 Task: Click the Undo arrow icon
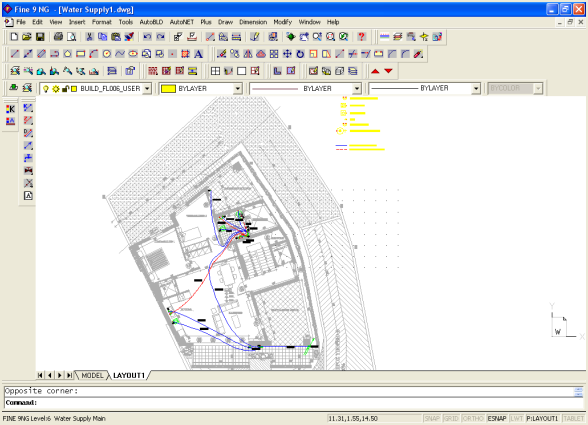click(147, 37)
